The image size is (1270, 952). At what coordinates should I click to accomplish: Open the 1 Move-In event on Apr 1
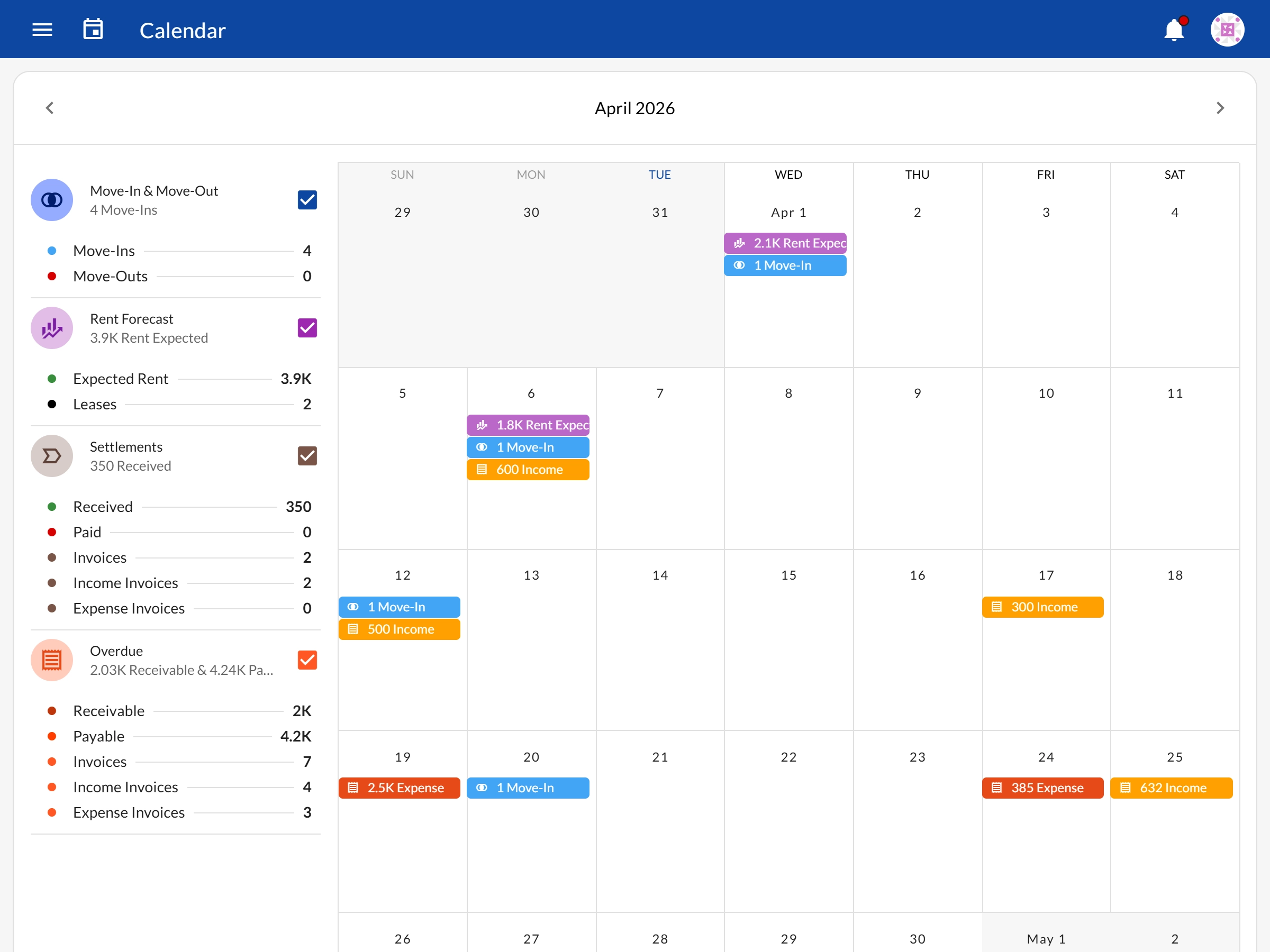coord(785,265)
